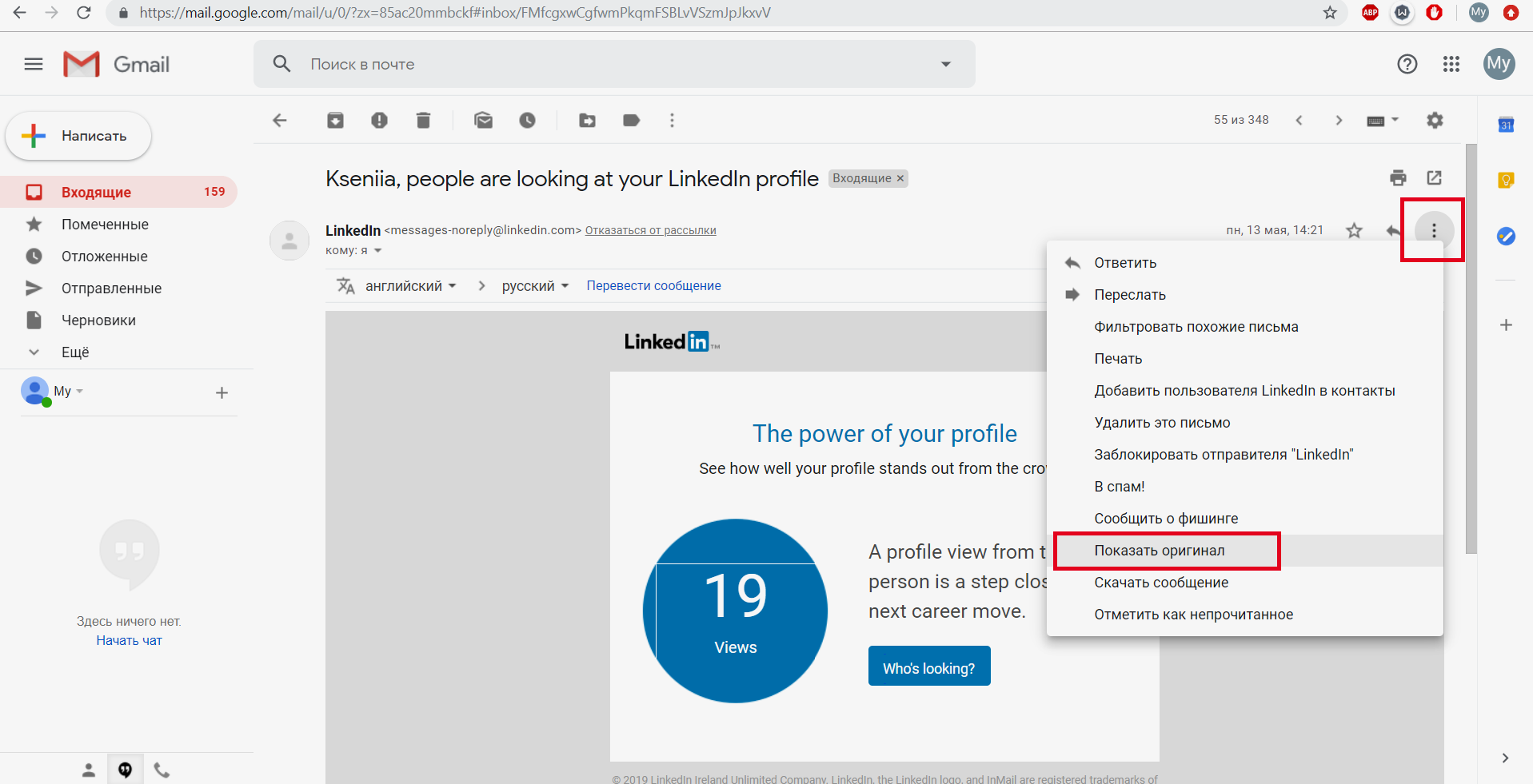Snooze the email with clock icon
This screenshot has width=1533, height=784.
527,120
